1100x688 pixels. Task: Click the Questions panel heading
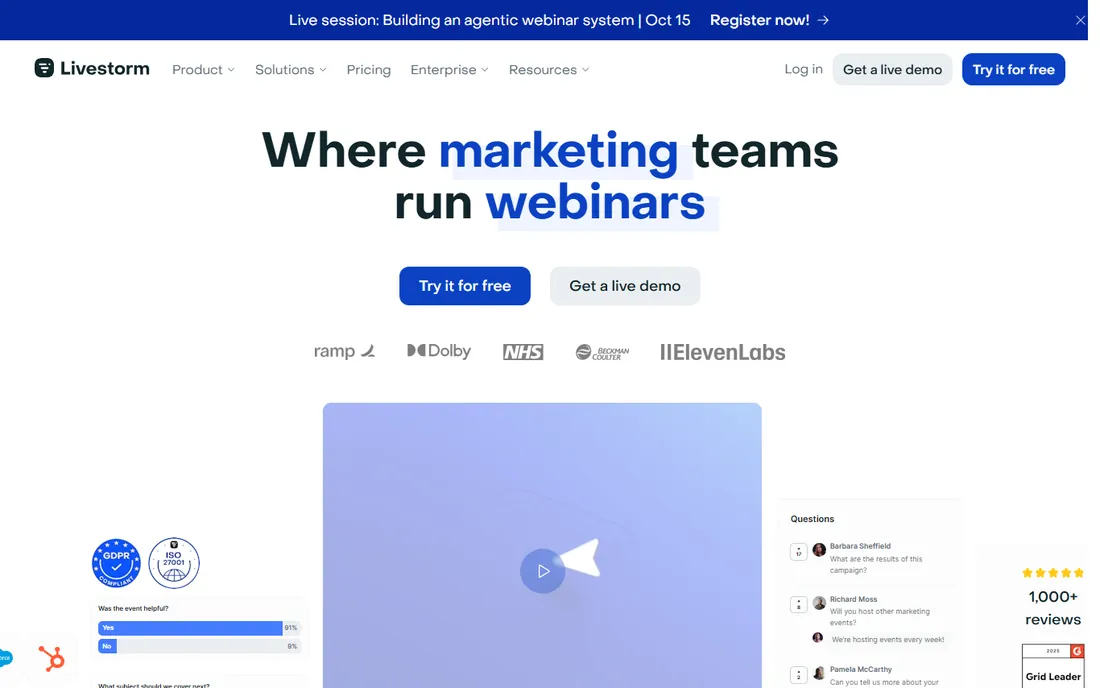pos(812,519)
